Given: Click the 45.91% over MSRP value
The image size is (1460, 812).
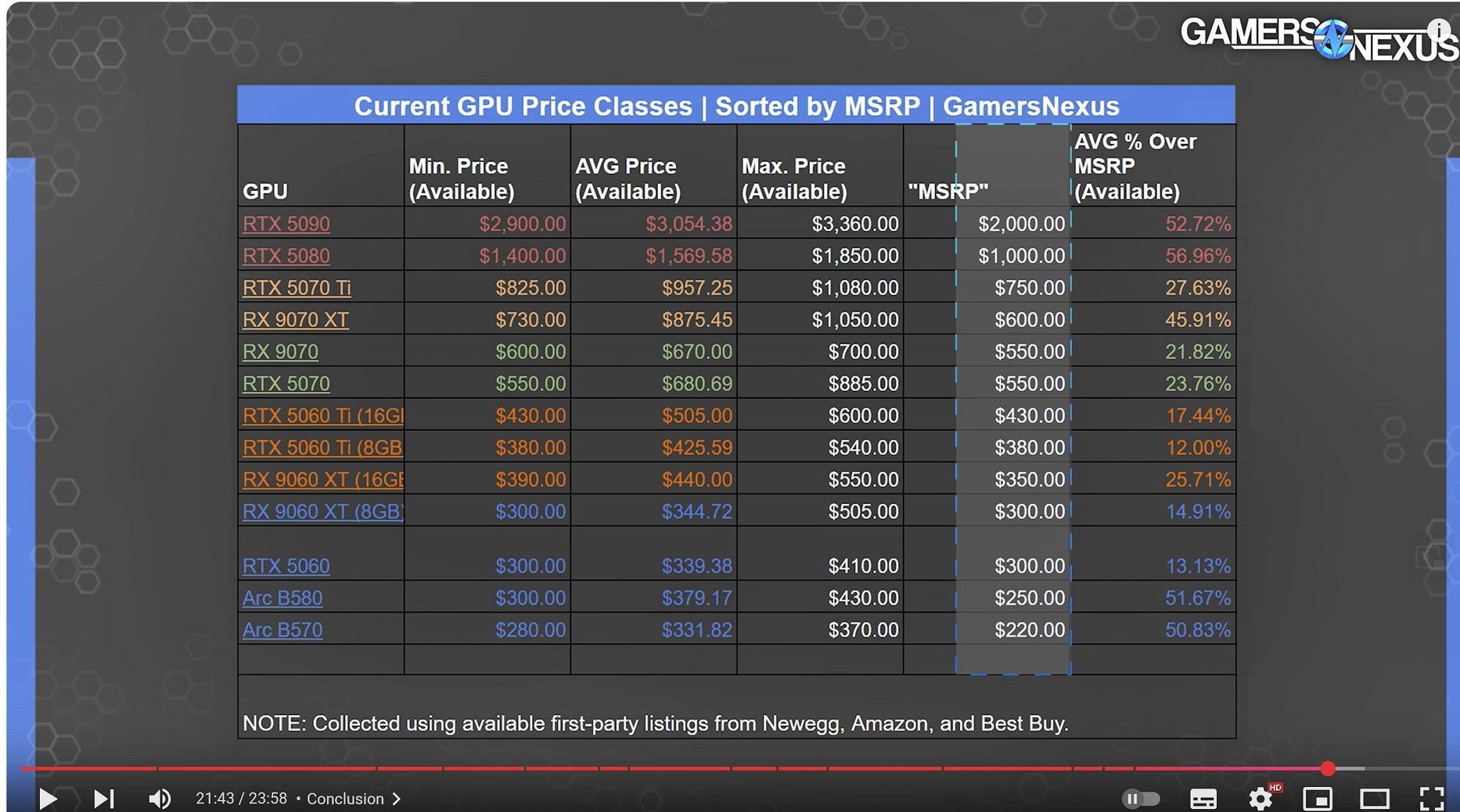Looking at the screenshot, I should click(x=1198, y=320).
